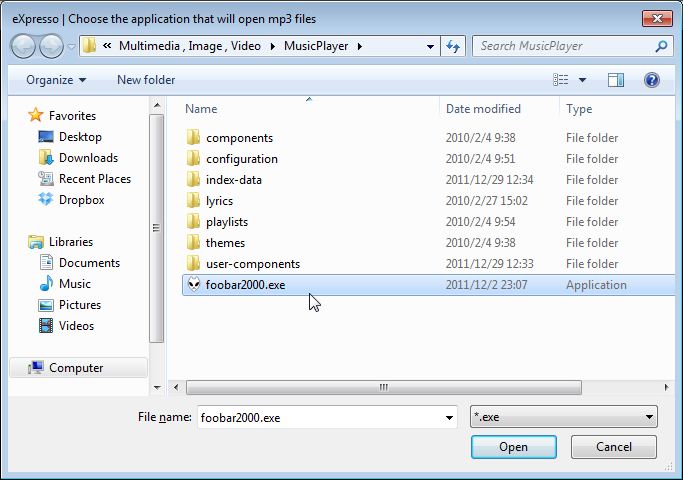Toggle the preview pane icon

[x=615, y=80]
